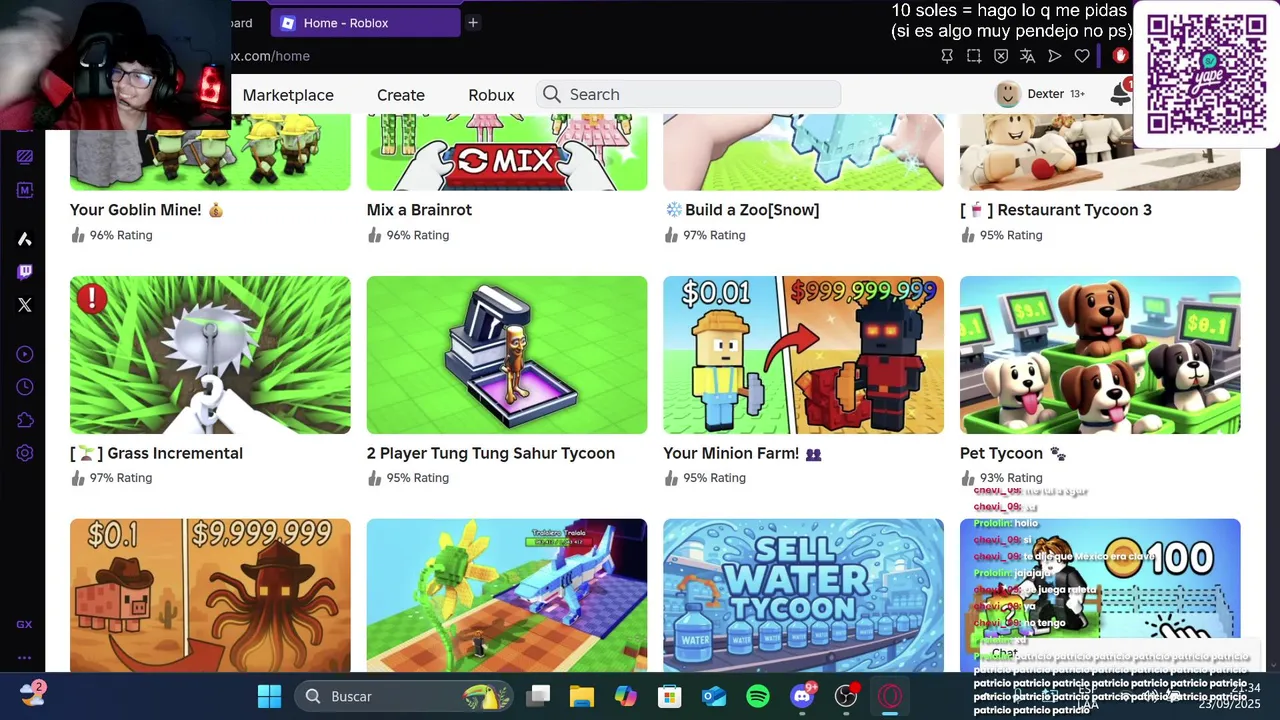The height and width of the screenshot is (720, 1280).
Task: Open the Restaurant Tycoon 3 title link
Action: tap(1056, 210)
